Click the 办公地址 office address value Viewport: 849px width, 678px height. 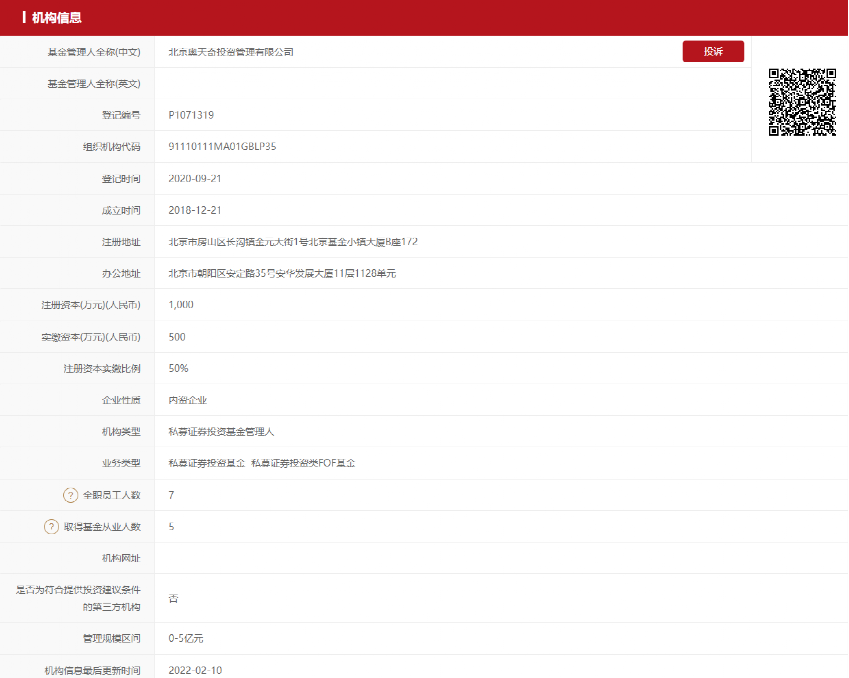point(282,273)
